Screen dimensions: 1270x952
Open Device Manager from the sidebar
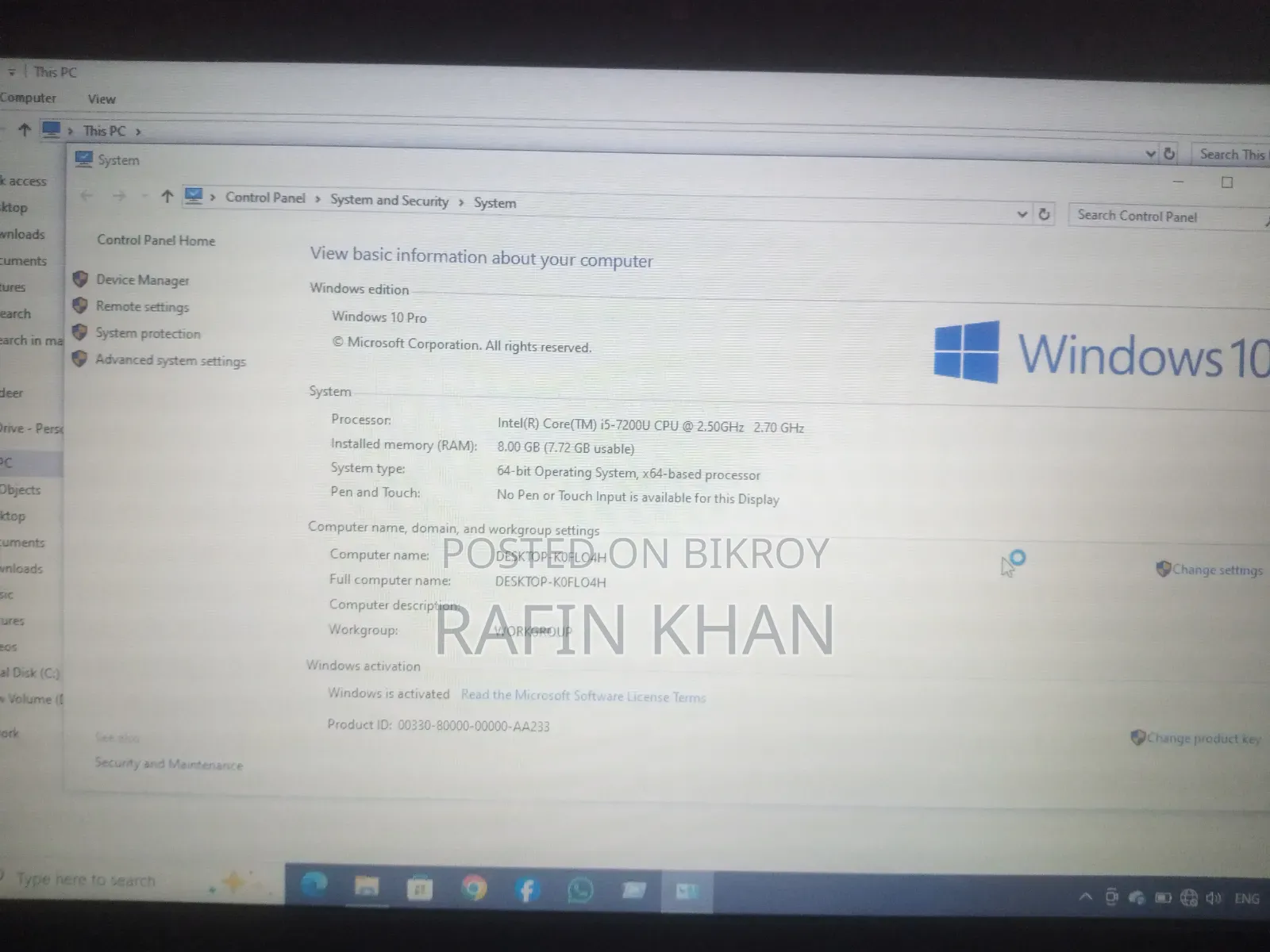coord(142,280)
